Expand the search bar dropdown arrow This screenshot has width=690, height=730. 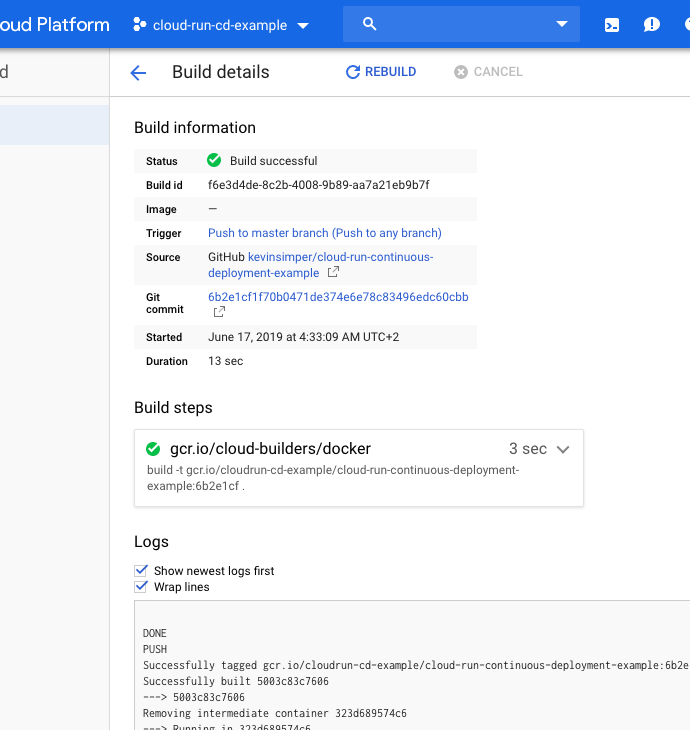point(562,24)
